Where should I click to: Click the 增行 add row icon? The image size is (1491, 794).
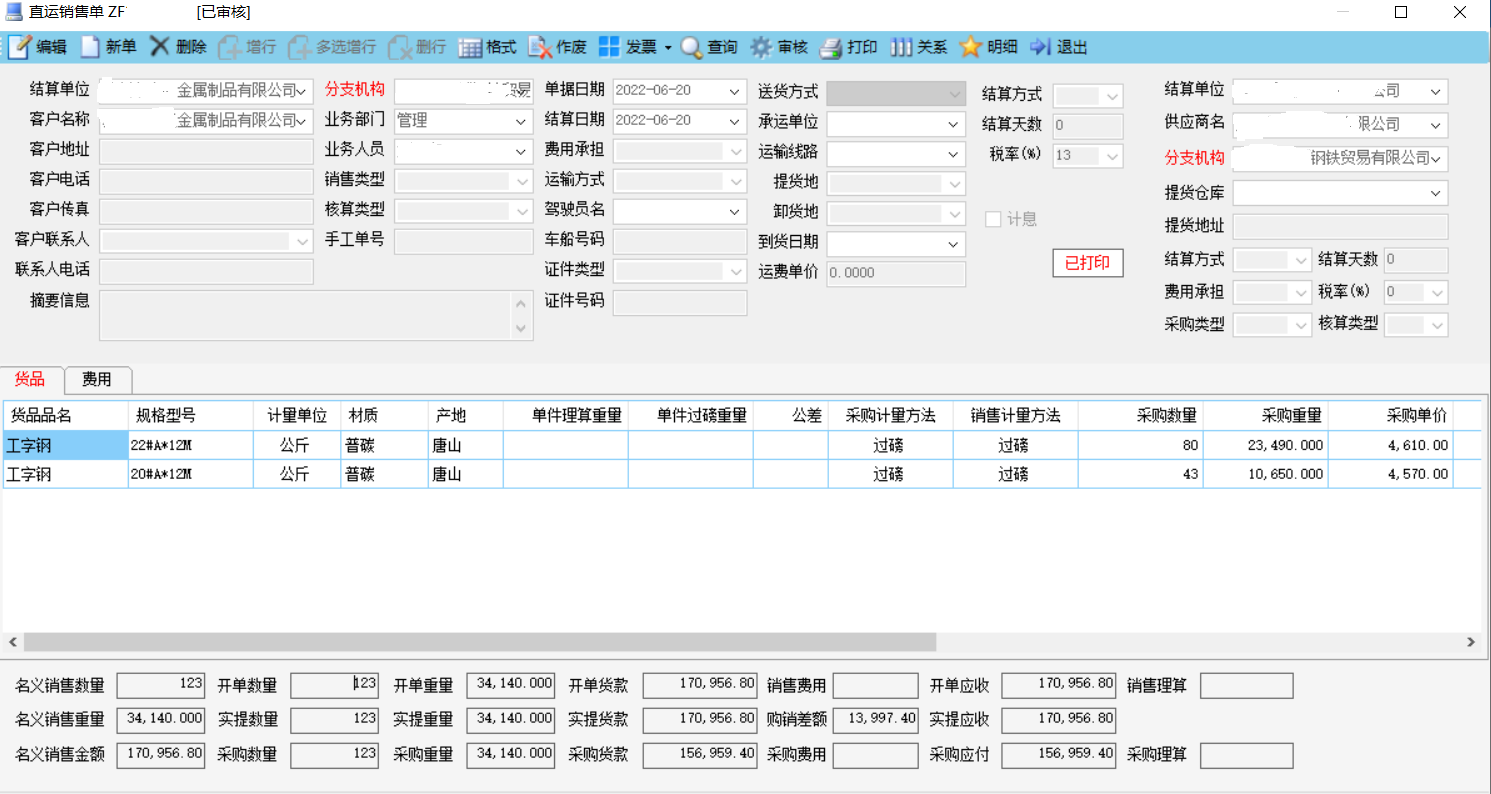229,47
